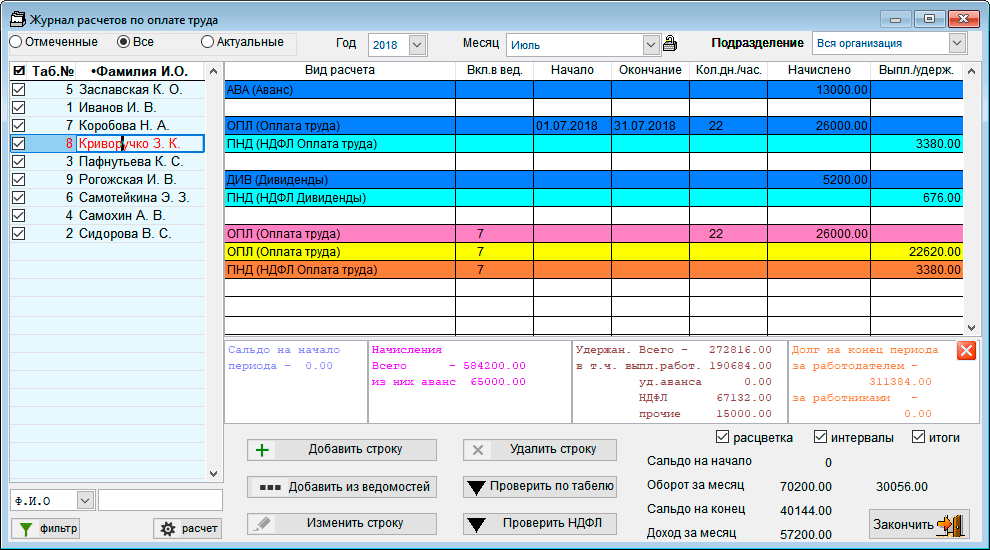This screenshot has height=550, width=990.
Task: Click the Фамилия И.О. column header
Action: point(140,71)
